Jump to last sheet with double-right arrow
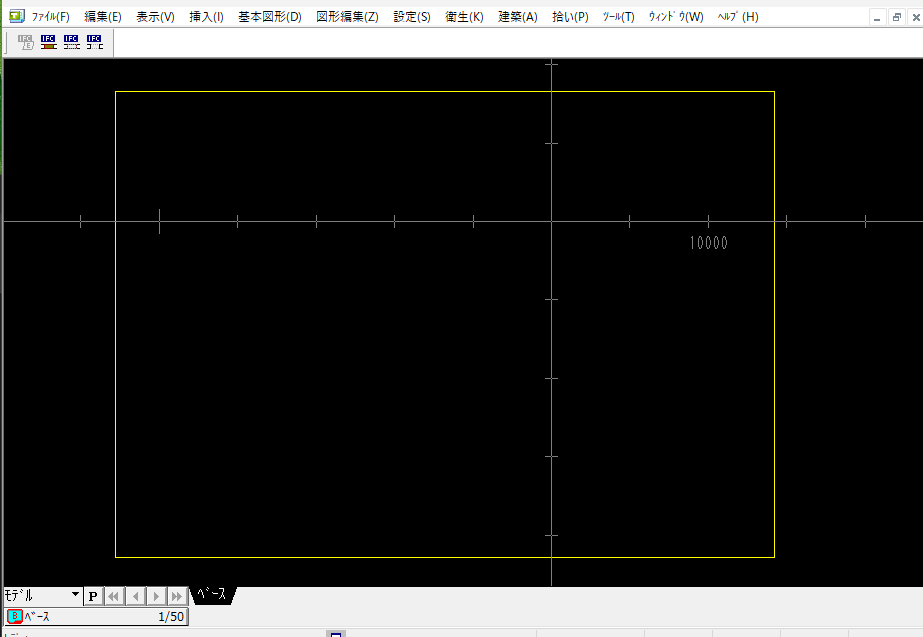This screenshot has height=637, width=923. coord(177,596)
